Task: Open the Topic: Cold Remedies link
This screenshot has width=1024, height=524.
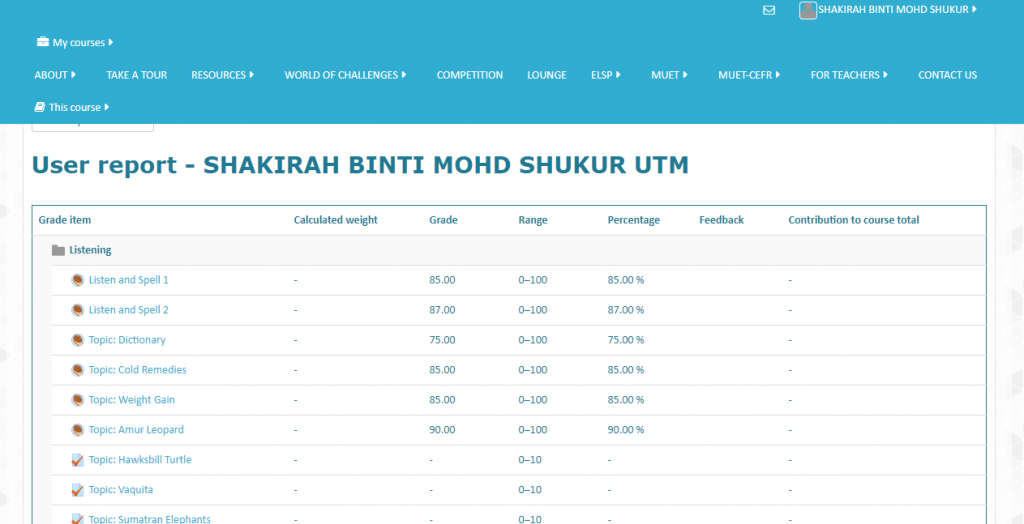Action: tap(137, 370)
